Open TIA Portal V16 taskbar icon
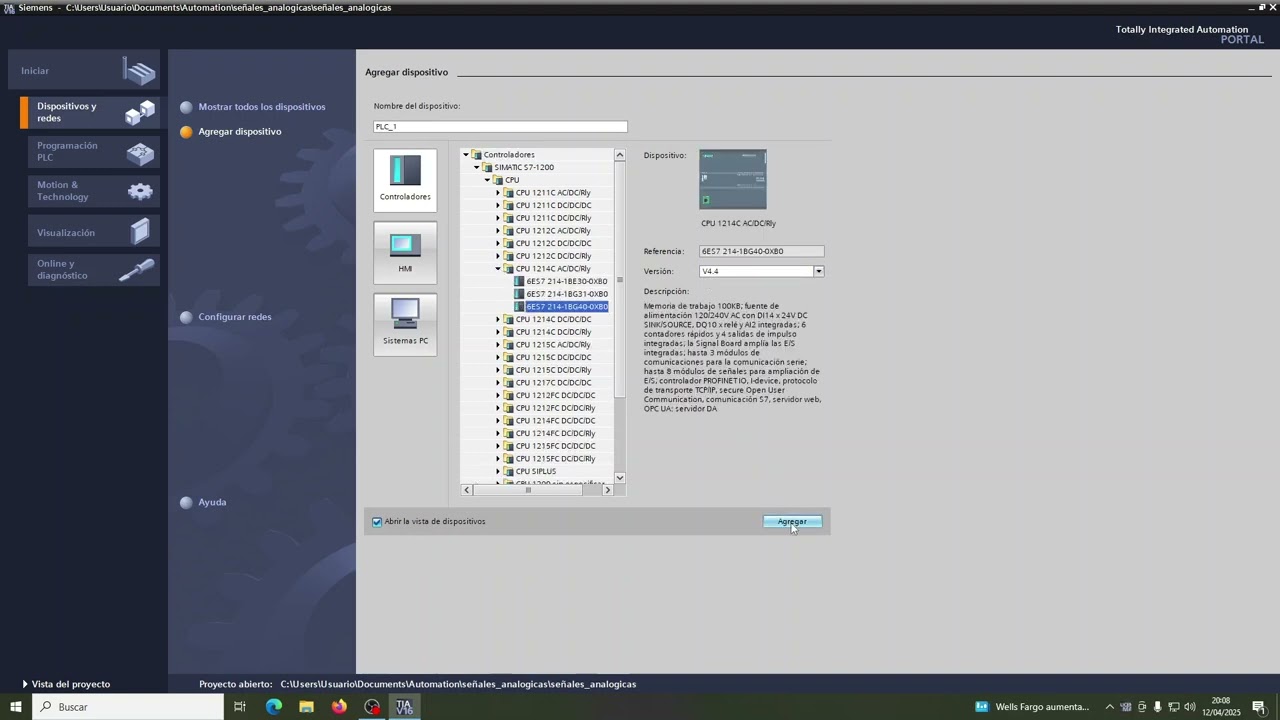The image size is (1280, 720). click(x=404, y=707)
